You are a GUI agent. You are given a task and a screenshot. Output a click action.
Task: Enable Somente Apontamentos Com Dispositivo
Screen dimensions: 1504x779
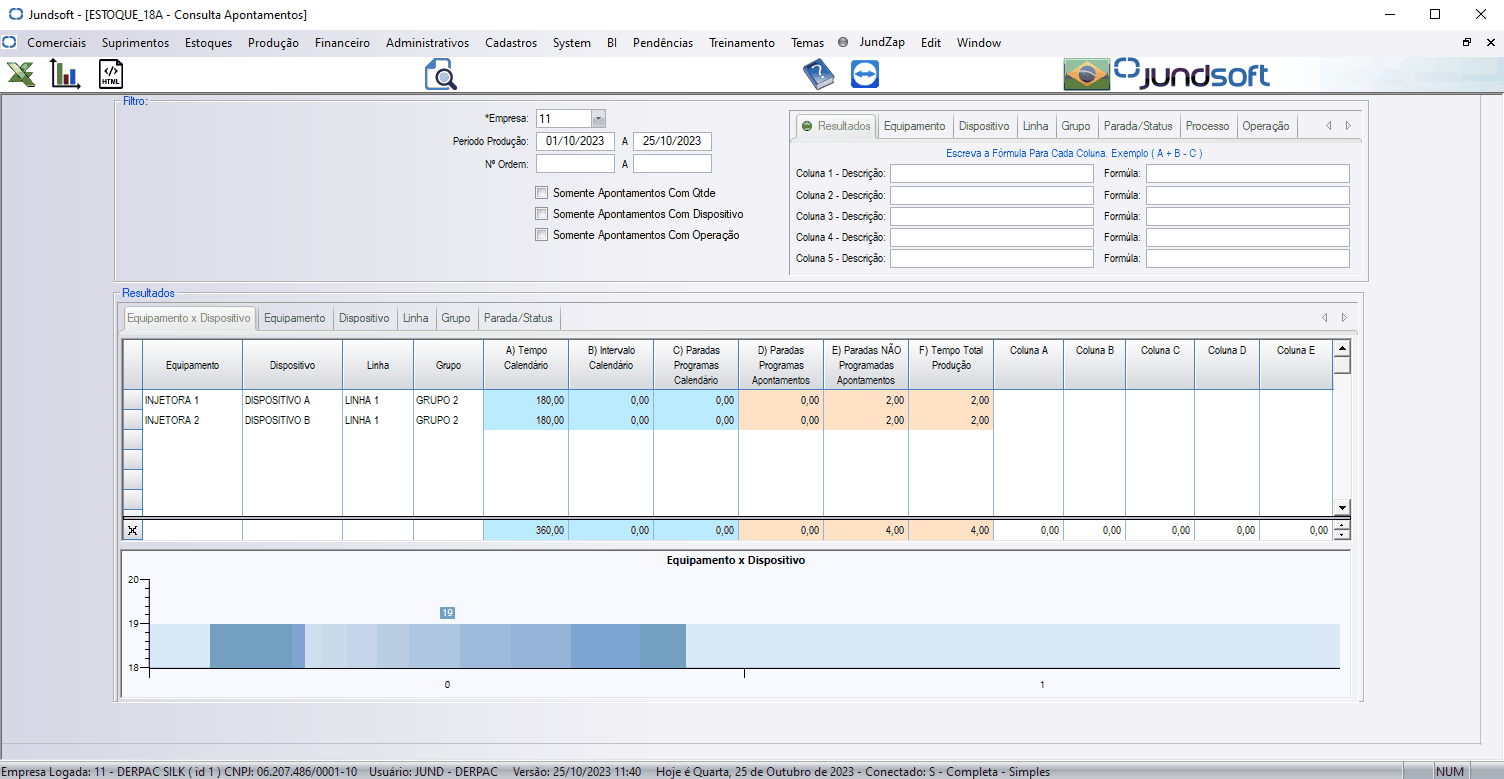542,214
